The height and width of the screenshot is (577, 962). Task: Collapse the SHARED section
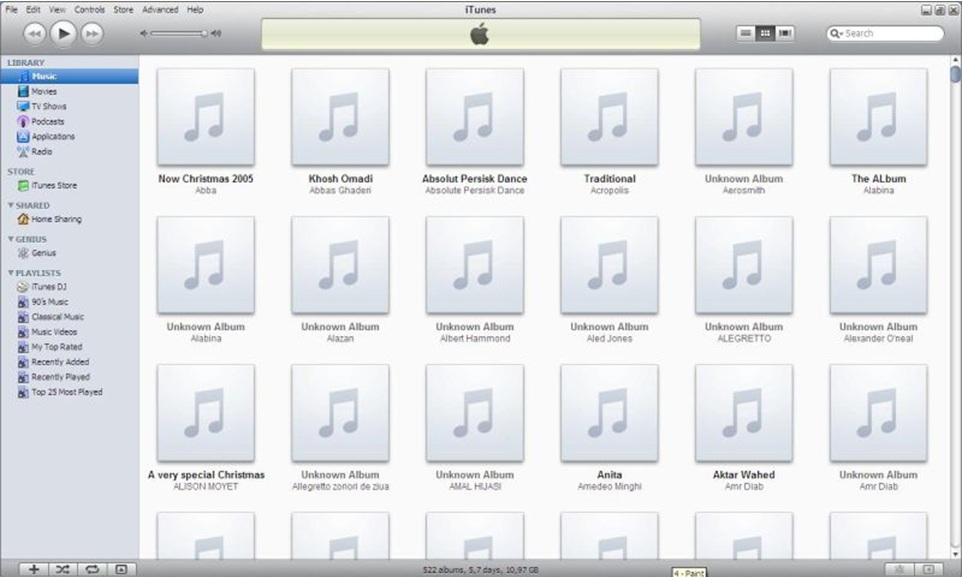(x=11, y=205)
